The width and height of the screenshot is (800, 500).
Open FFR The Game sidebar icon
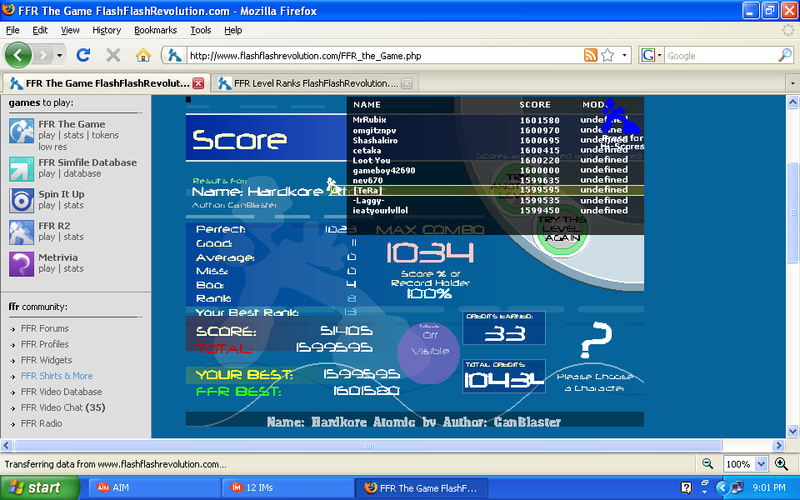tap(22, 132)
